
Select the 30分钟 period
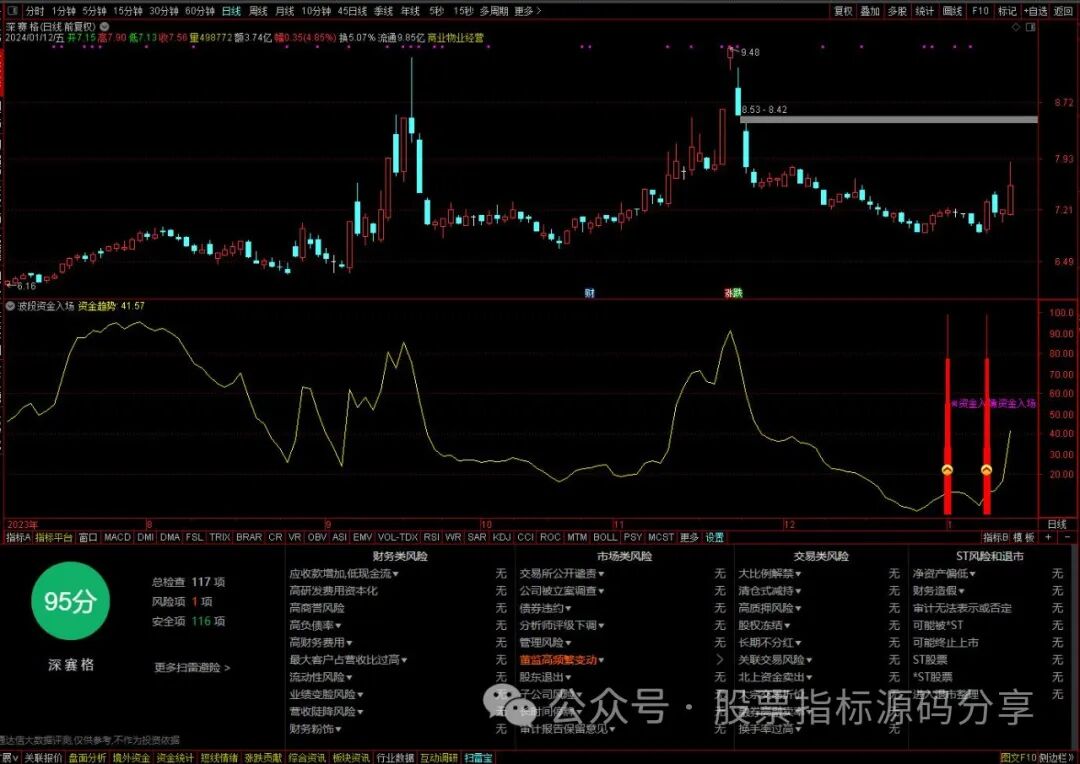click(x=164, y=11)
